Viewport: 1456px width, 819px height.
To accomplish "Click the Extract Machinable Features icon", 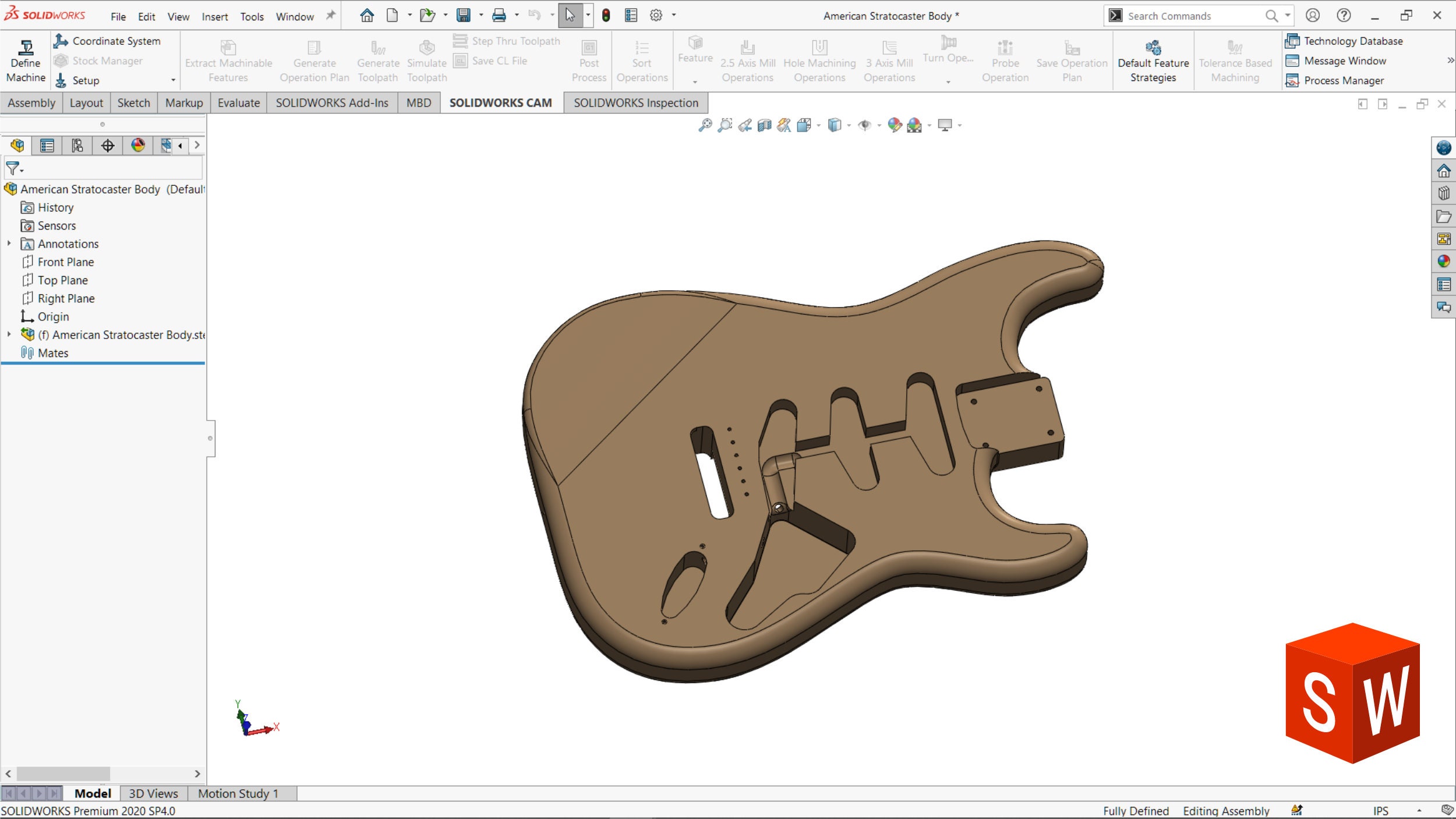I will point(228,58).
